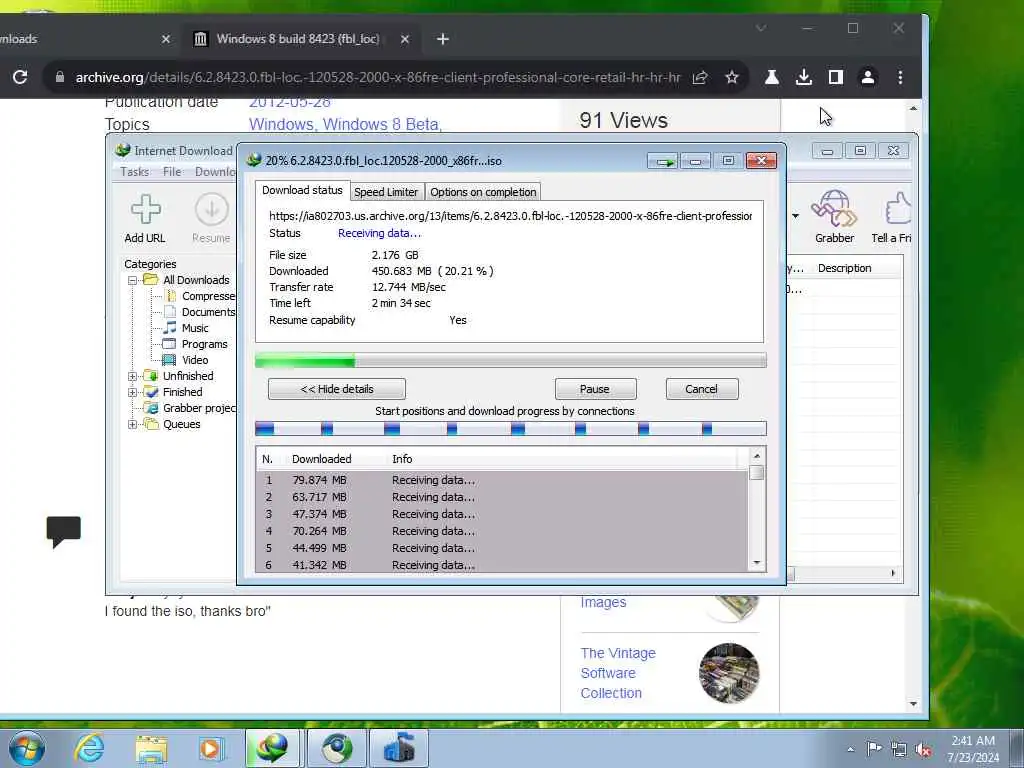Open the Windows Start menu
The image size is (1024, 768).
pos(27,748)
